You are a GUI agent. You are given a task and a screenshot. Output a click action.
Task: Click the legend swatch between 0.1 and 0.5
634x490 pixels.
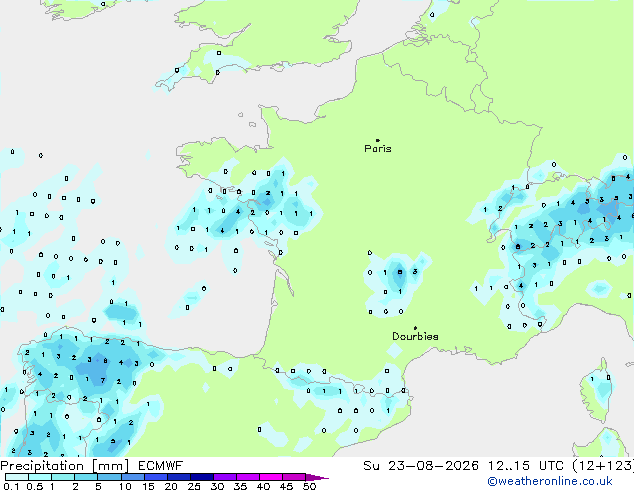pos(17,477)
